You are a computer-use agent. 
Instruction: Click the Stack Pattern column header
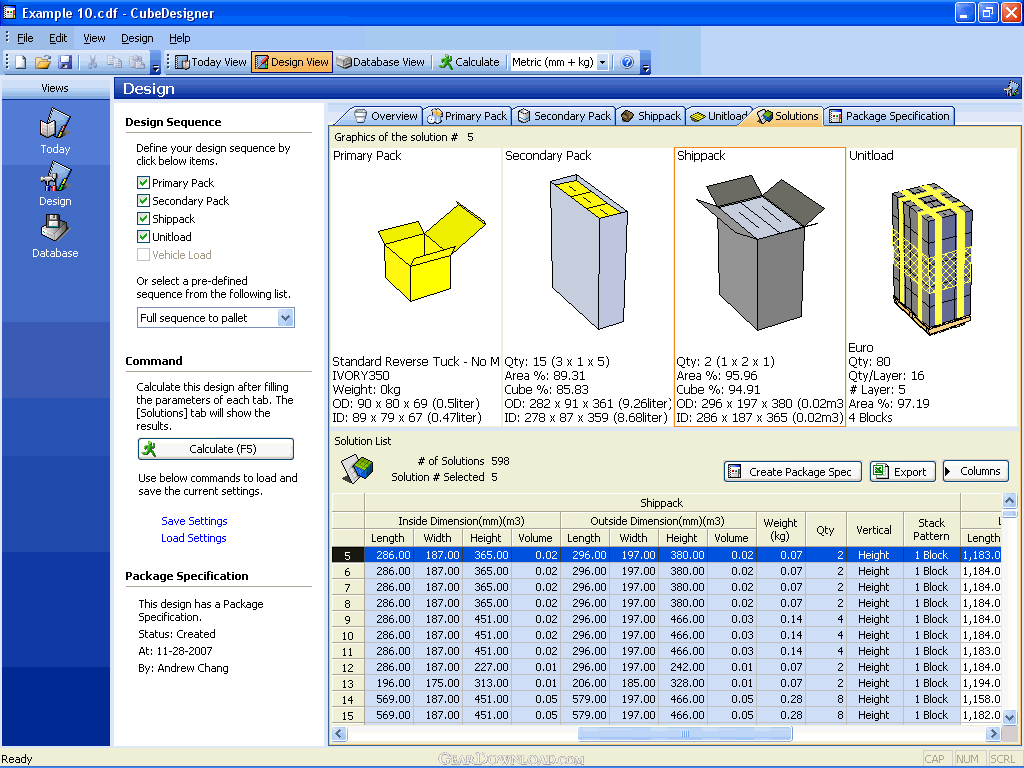(x=931, y=530)
